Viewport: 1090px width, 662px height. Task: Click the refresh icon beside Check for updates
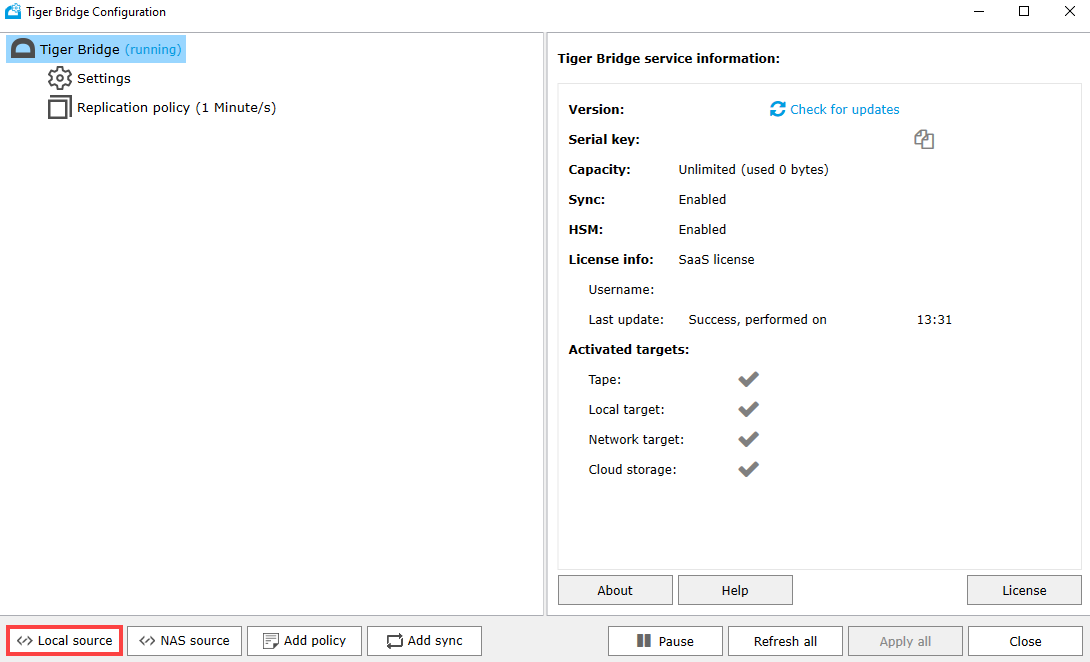[x=777, y=109]
